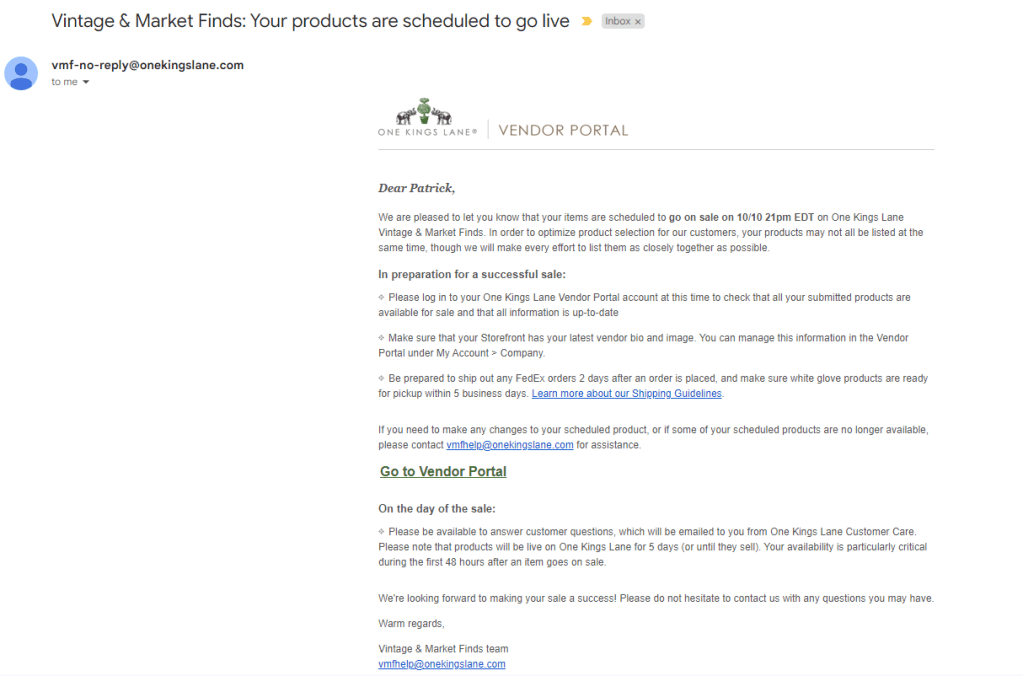Click the "Dear Patrick," greeting

(416, 188)
